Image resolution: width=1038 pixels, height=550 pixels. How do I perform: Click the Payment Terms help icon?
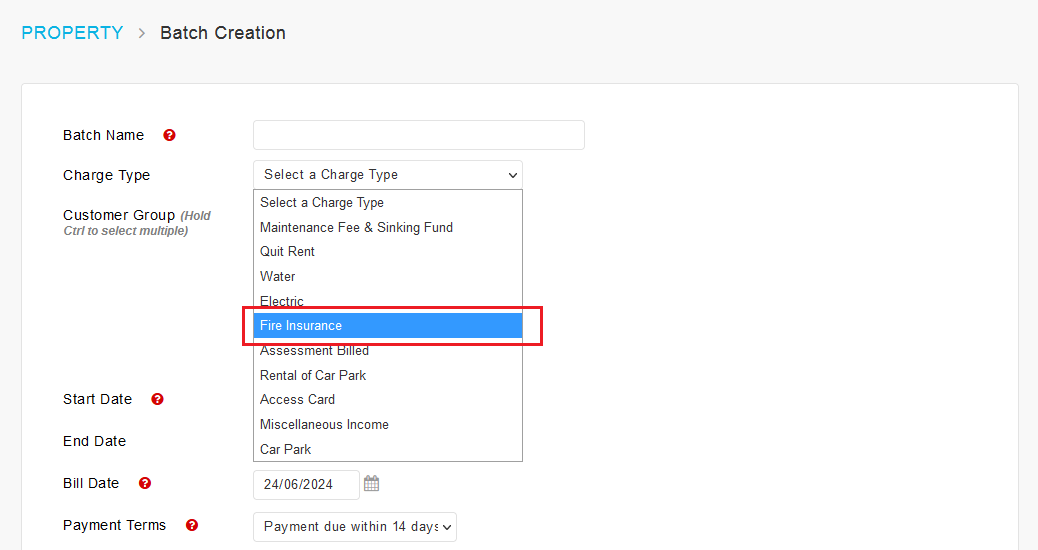point(192,525)
